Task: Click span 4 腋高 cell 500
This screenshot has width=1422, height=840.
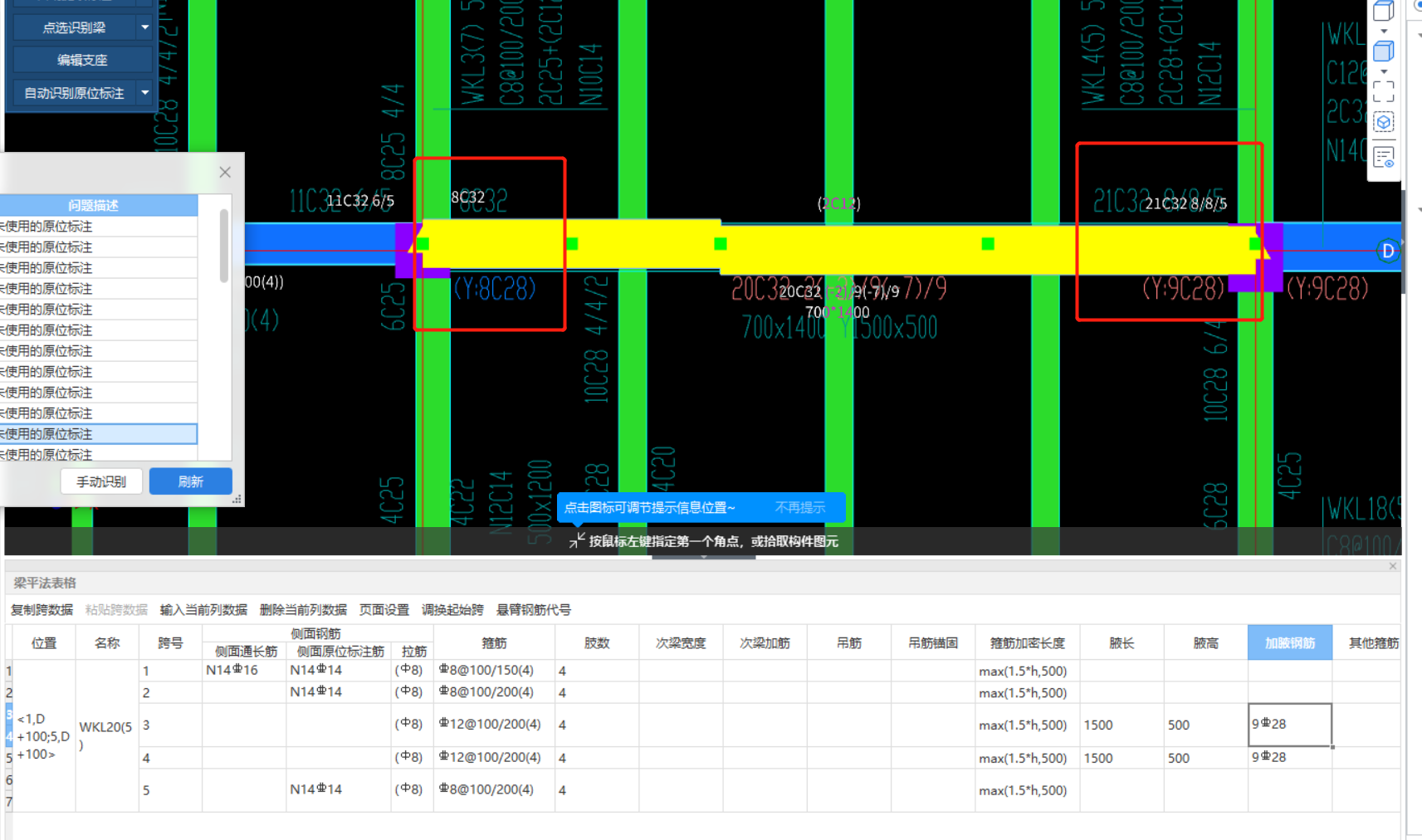Action: [x=1206, y=757]
